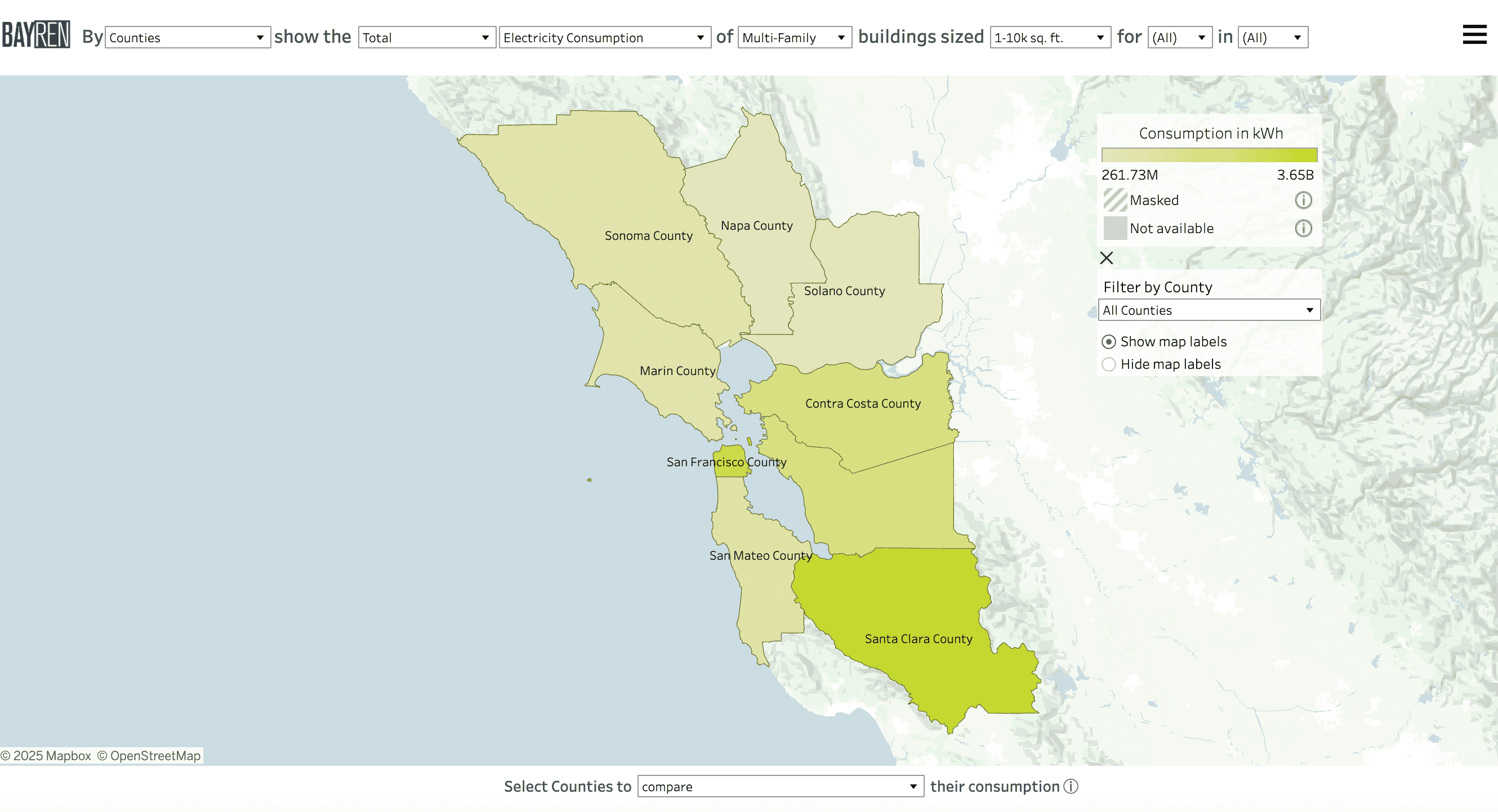The width and height of the screenshot is (1498, 812).
Task: Open the Electricity Consumption dropdown
Action: pyautogui.click(x=605, y=37)
